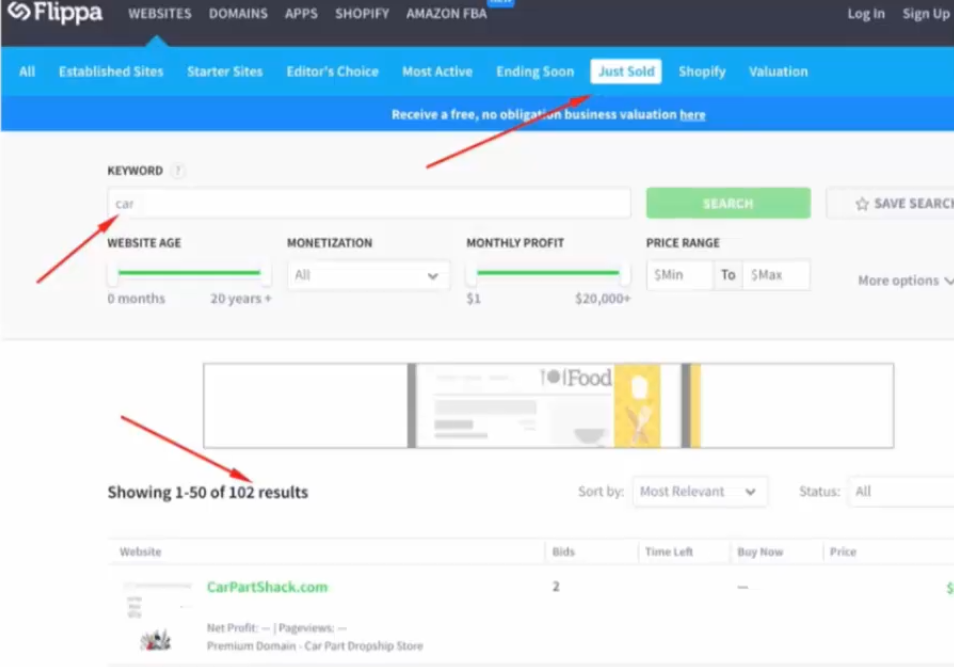Click the keyword search input field

(x=369, y=204)
